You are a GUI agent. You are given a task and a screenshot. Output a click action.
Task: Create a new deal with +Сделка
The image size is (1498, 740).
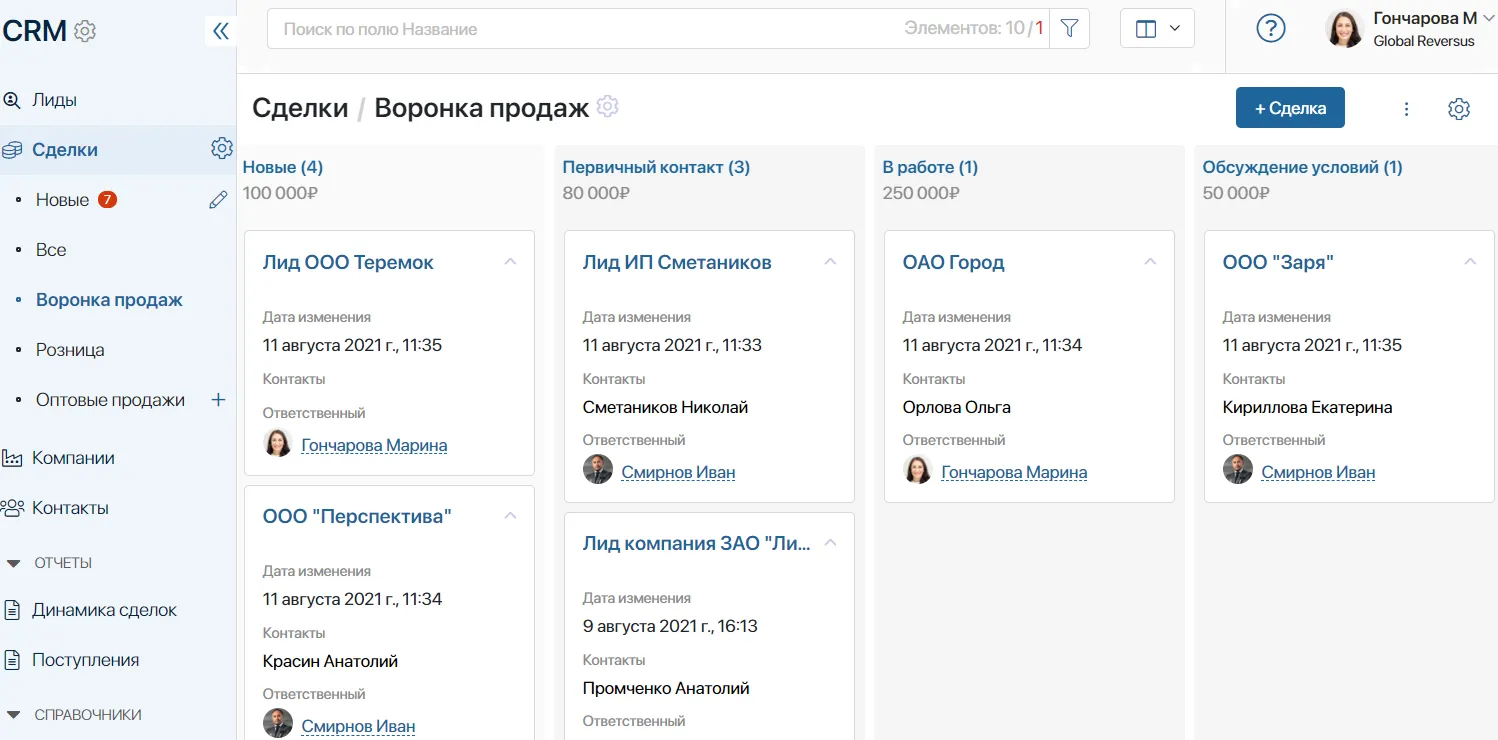[1290, 107]
